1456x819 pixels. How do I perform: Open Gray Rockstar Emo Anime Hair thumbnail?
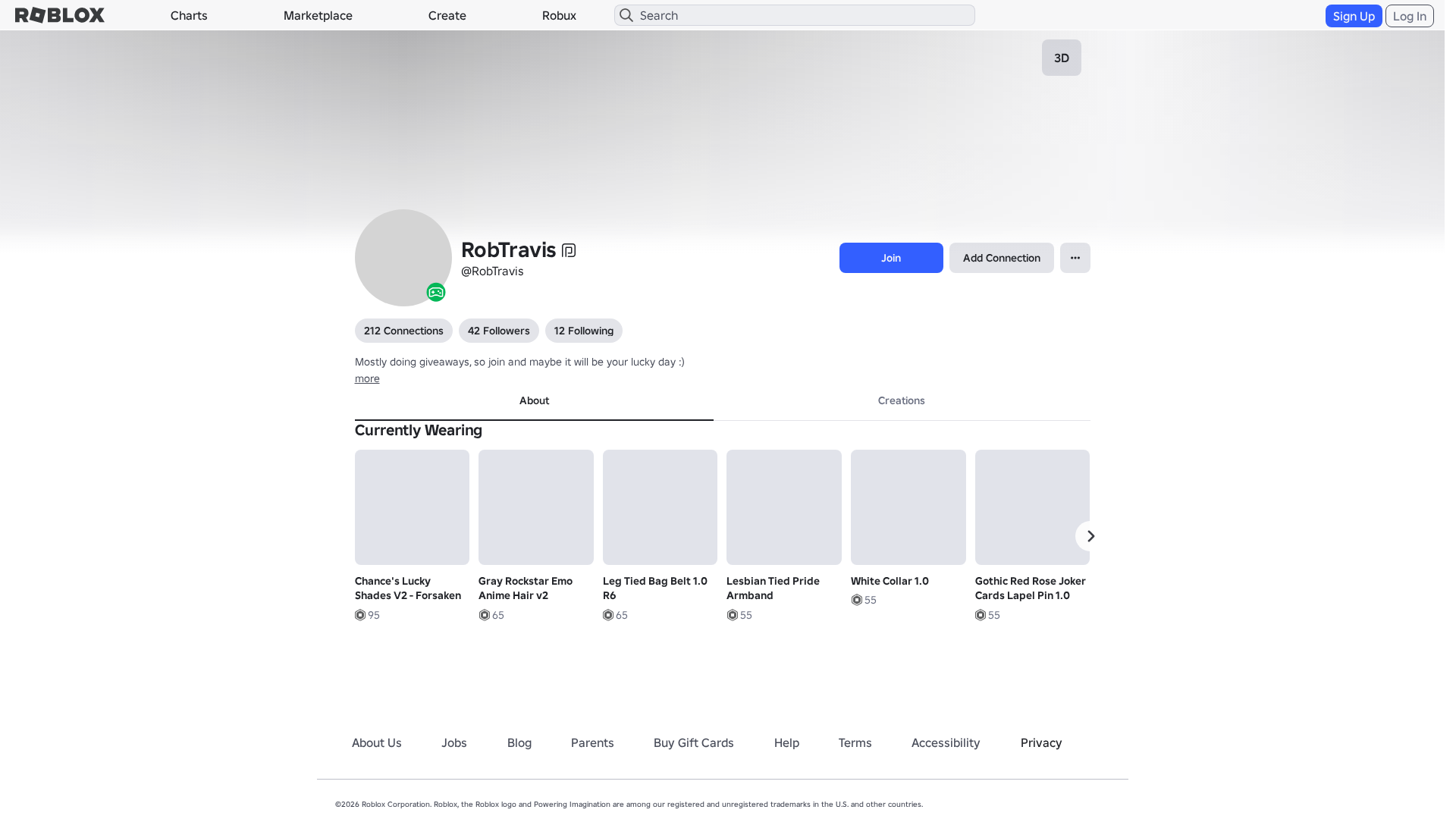click(x=536, y=507)
